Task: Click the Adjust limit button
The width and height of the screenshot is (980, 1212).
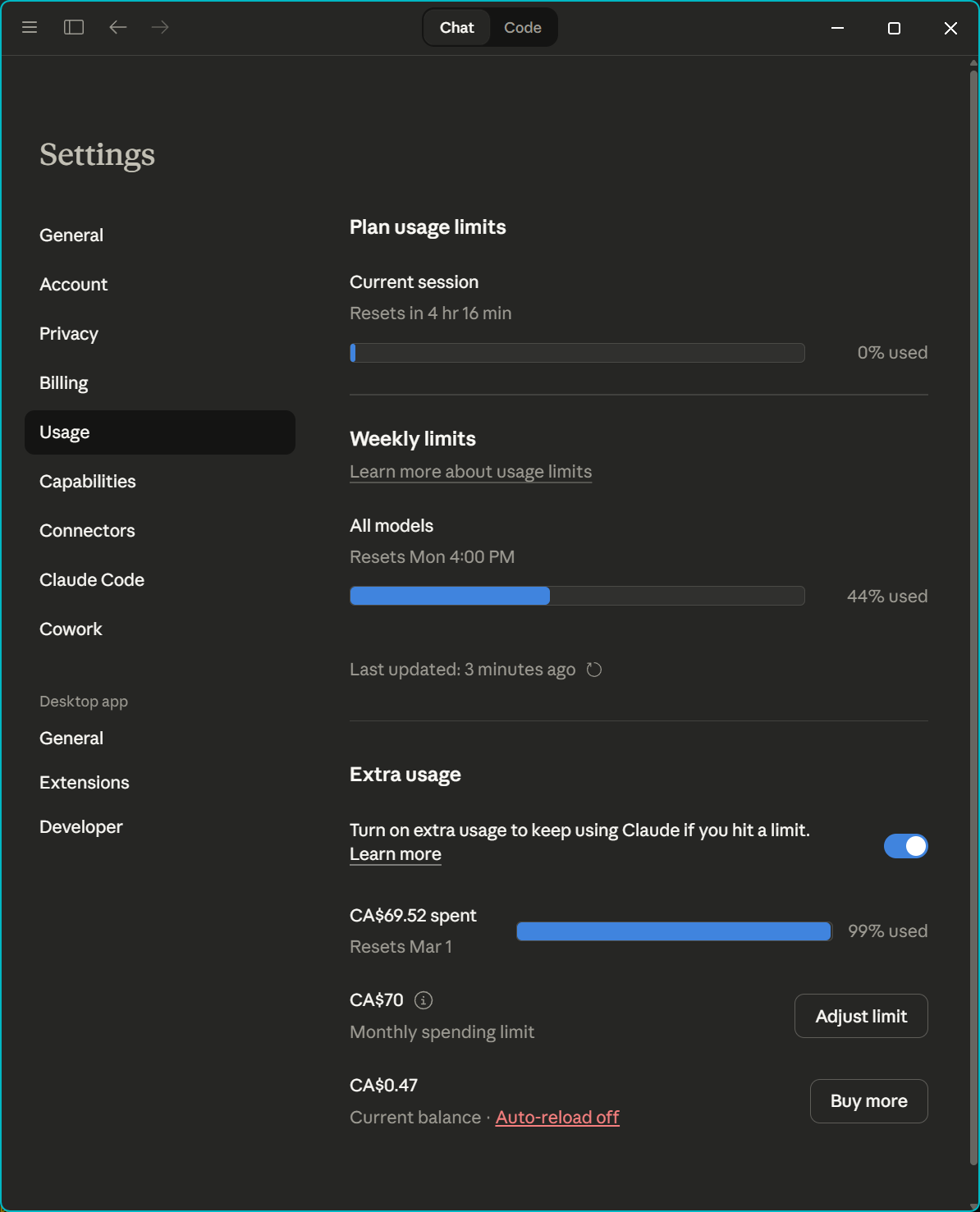Action: tap(861, 1016)
